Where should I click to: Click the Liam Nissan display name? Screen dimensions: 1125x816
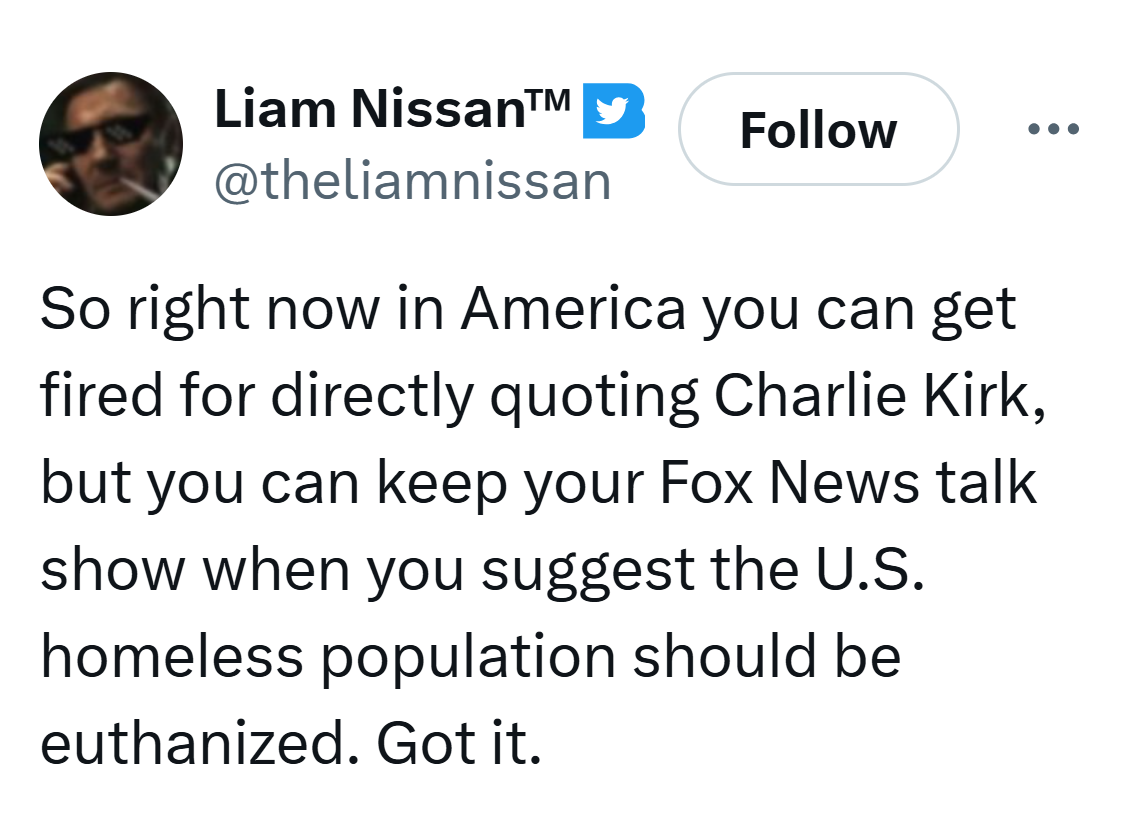[x=369, y=109]
